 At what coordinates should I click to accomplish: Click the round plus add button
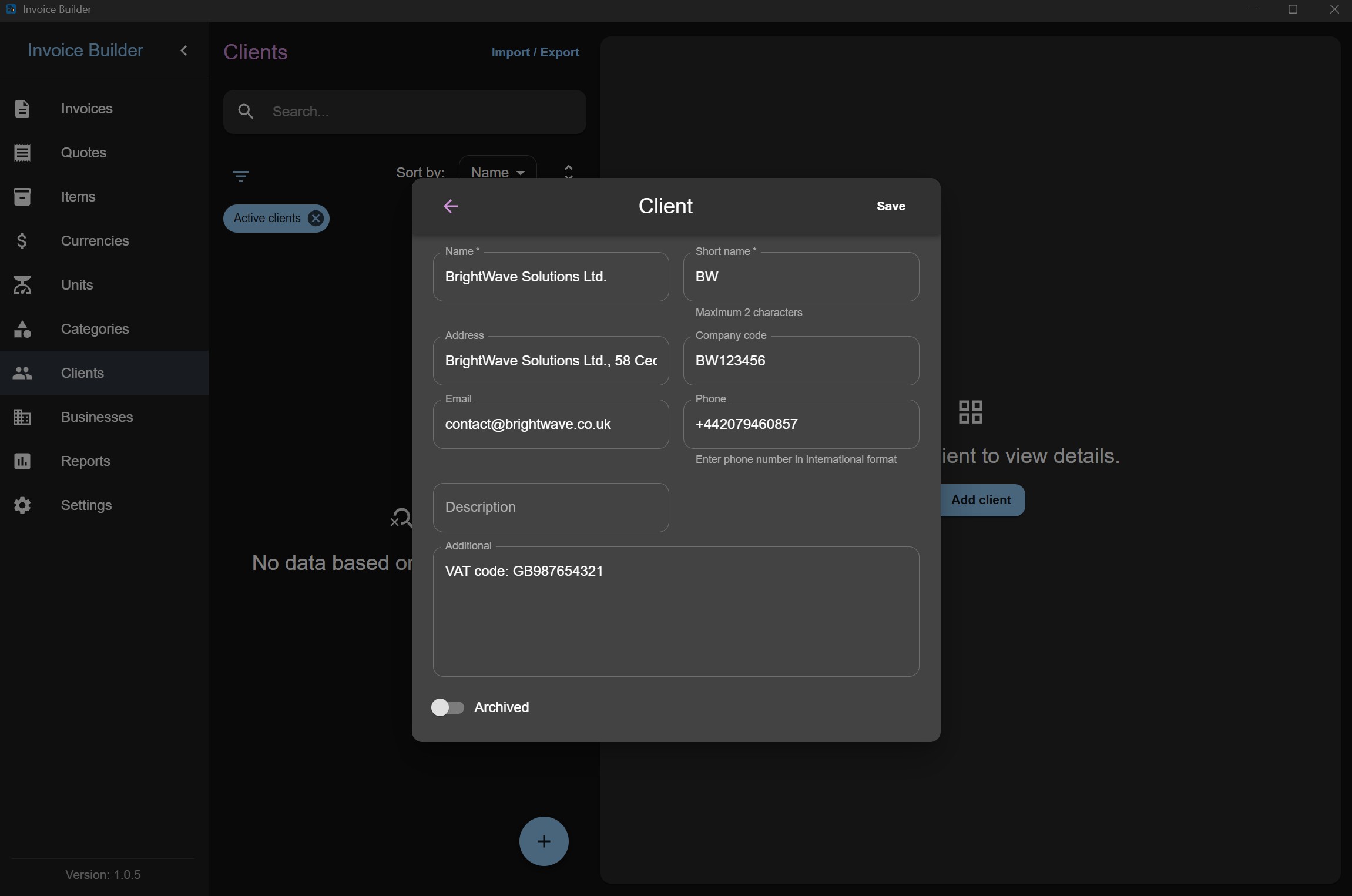(x=544, y=841)
